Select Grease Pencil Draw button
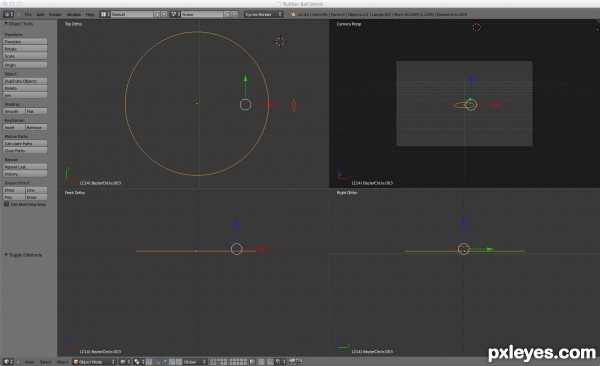 14,190
